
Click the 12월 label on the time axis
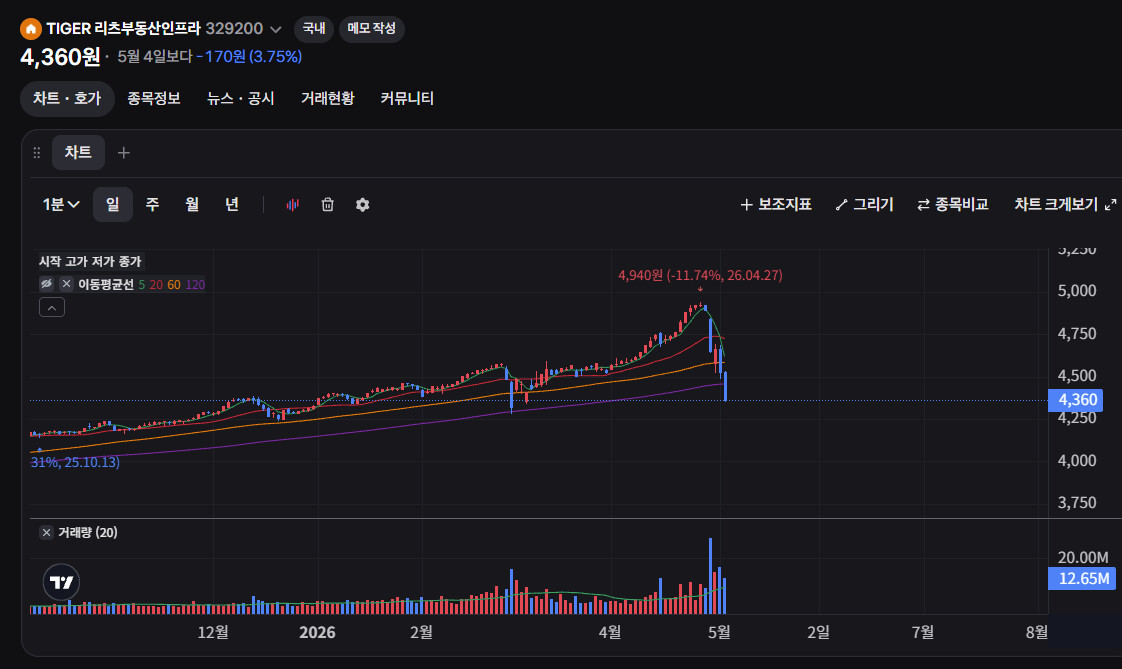tap(213, 632)
